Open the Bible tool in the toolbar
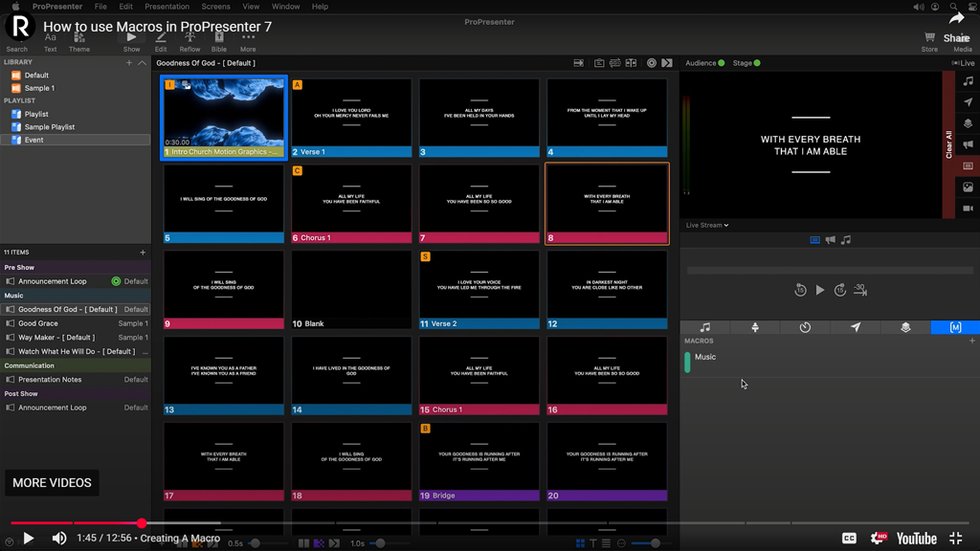 click(219, 42)
